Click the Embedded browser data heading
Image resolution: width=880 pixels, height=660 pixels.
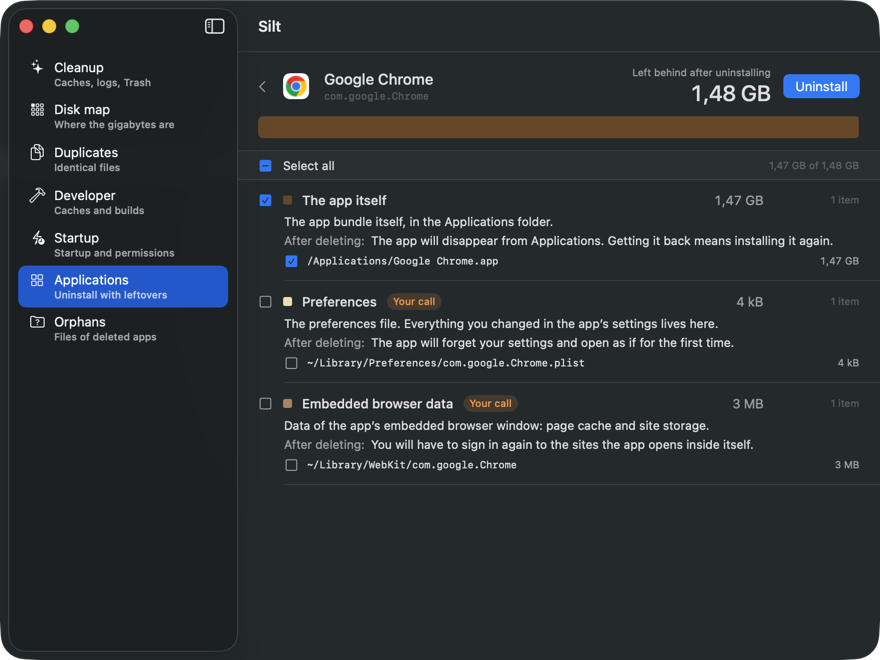click(x=377, y=404)
